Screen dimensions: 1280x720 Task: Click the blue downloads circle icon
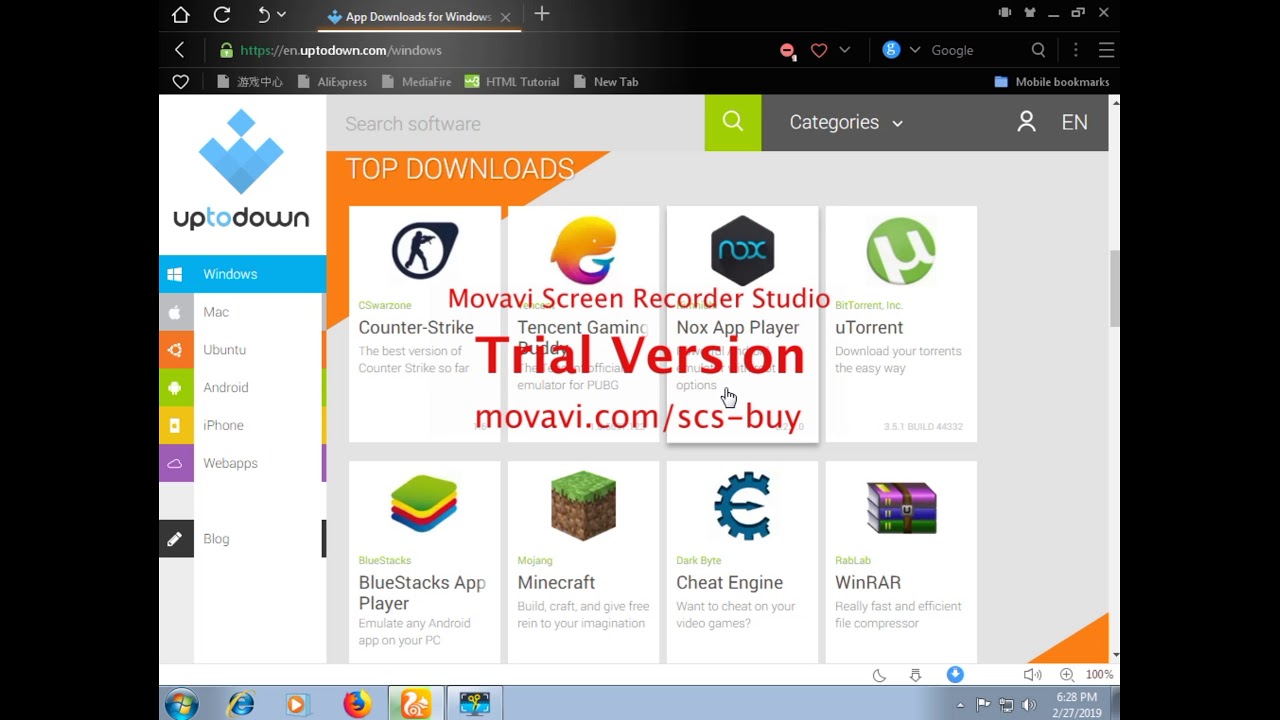click(955, 675)
